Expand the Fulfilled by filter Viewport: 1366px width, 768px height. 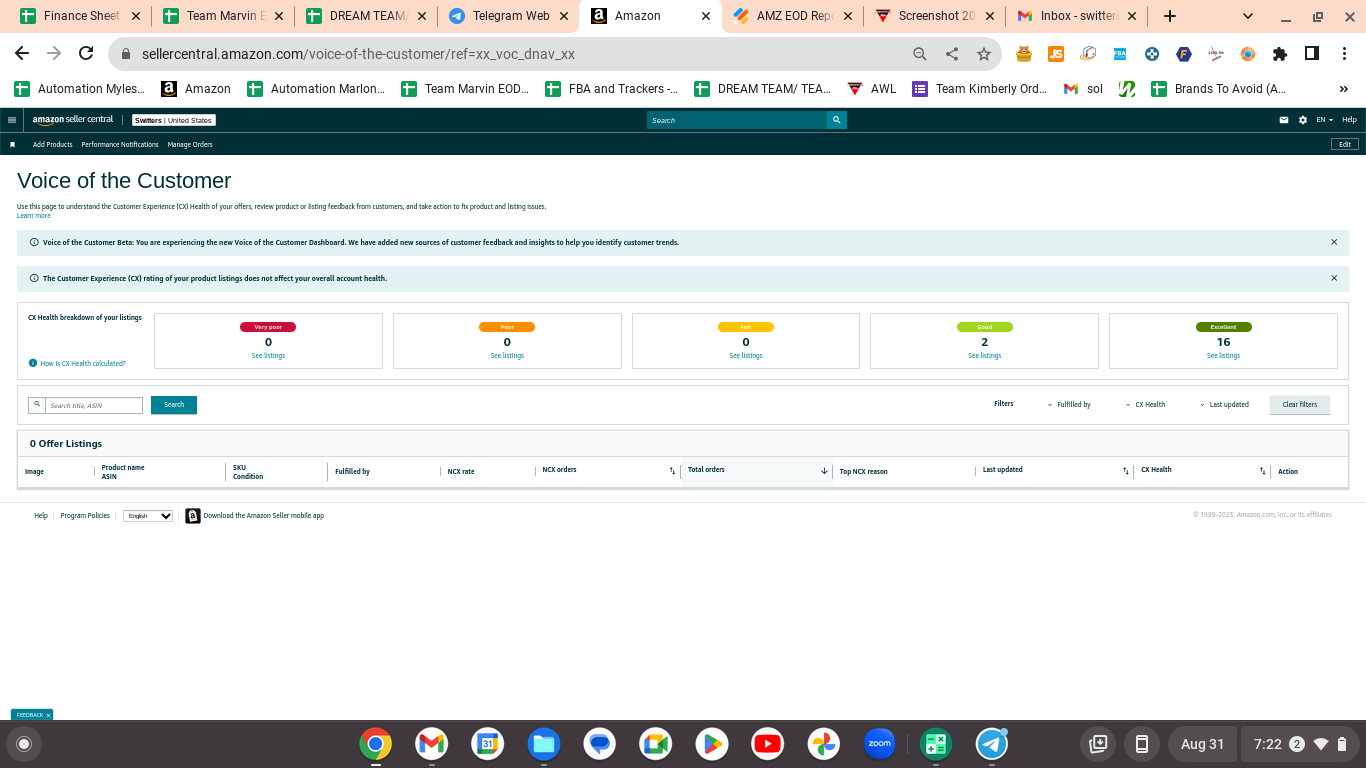1069,405
